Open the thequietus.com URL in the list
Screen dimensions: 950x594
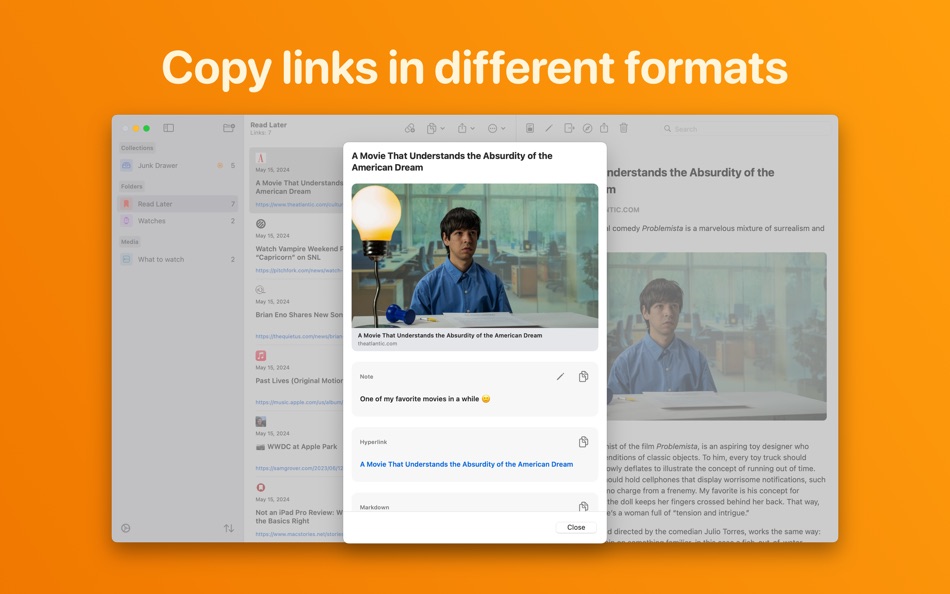coord(299,336)
